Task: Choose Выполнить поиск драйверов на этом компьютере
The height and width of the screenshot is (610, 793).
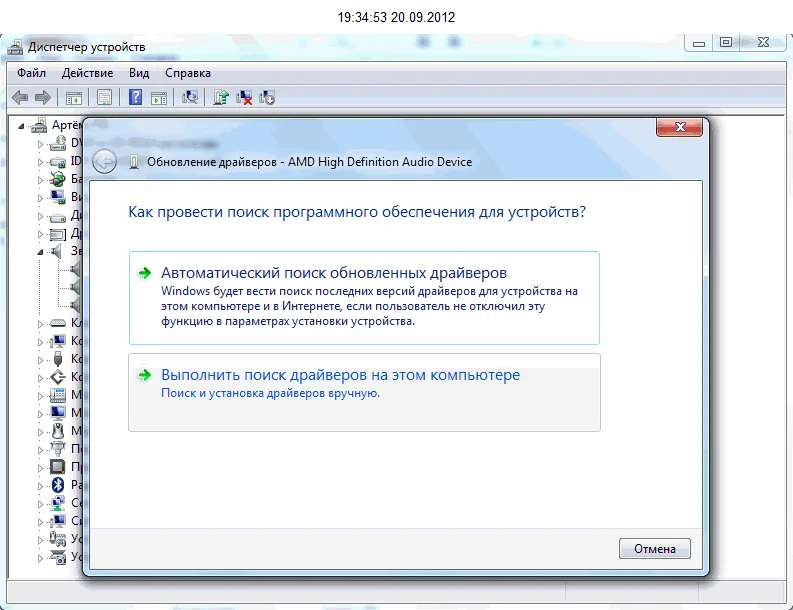Action: point(364,393)
